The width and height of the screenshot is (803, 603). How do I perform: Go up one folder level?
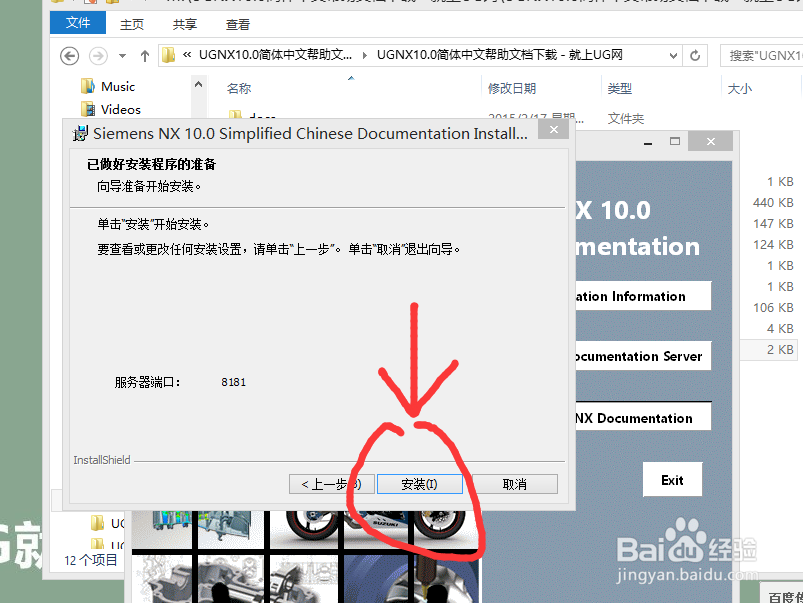[145, 55]
